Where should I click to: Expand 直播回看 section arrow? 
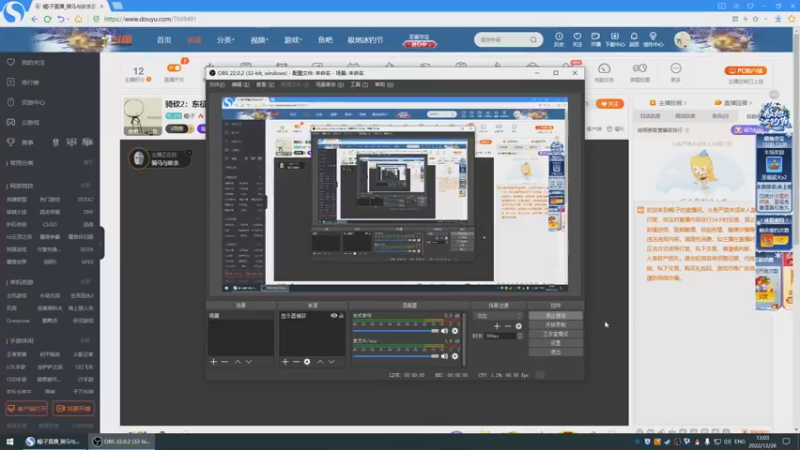[x=750, y=103]
